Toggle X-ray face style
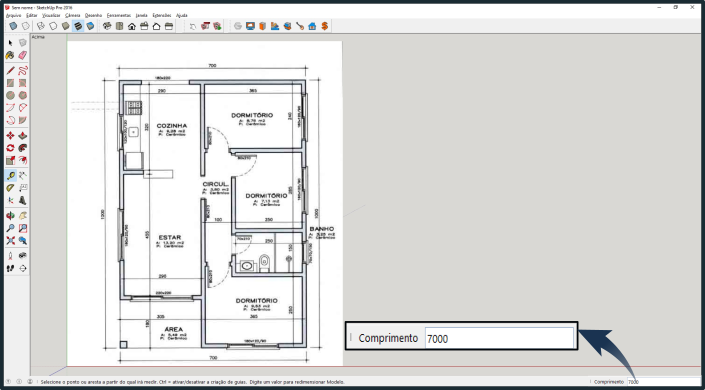This screenshot has width=705, height=390. 13,26
